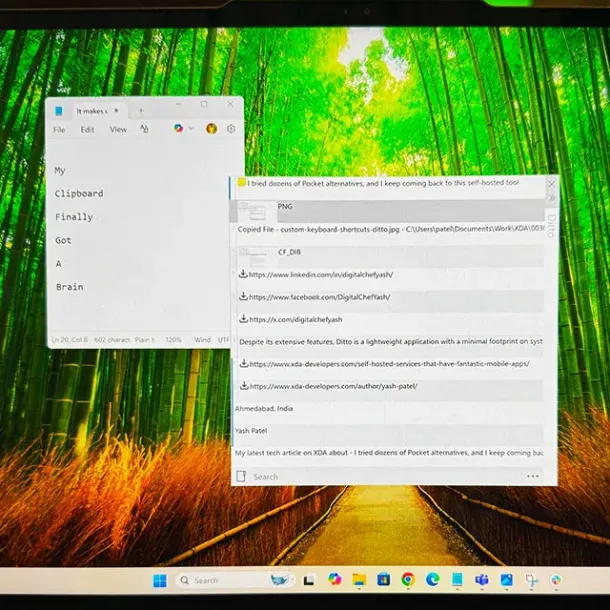Launch Snipping Tool from the taskbar
Screen dimensions: 610x610
(531, 580)
